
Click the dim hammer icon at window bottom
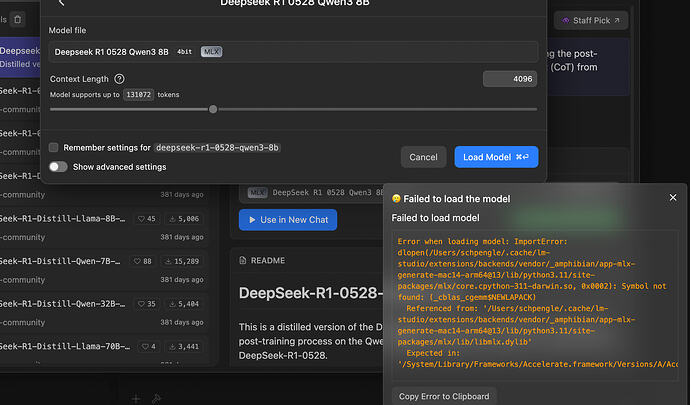[x=156, y=399]
